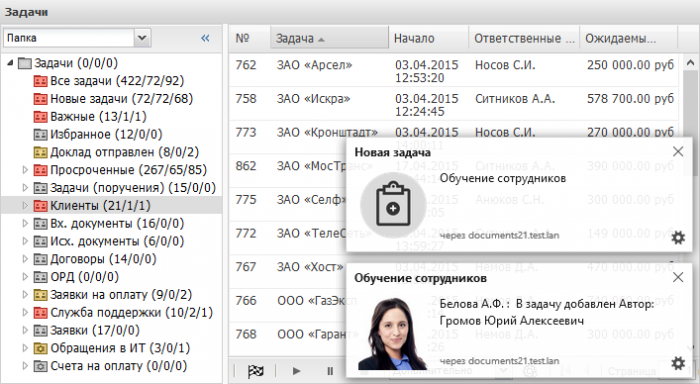This screenshot has width=700, height=384.
Task: Open the Папка dropdown arrow
Action: click(x=142, y=38)
